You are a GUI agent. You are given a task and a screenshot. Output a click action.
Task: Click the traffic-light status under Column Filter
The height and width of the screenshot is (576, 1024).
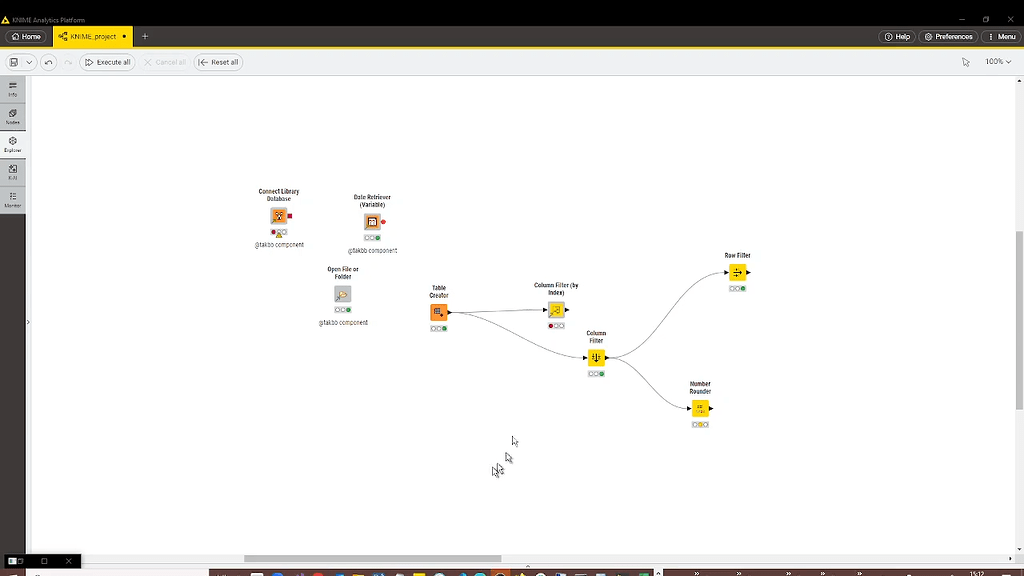596,373
